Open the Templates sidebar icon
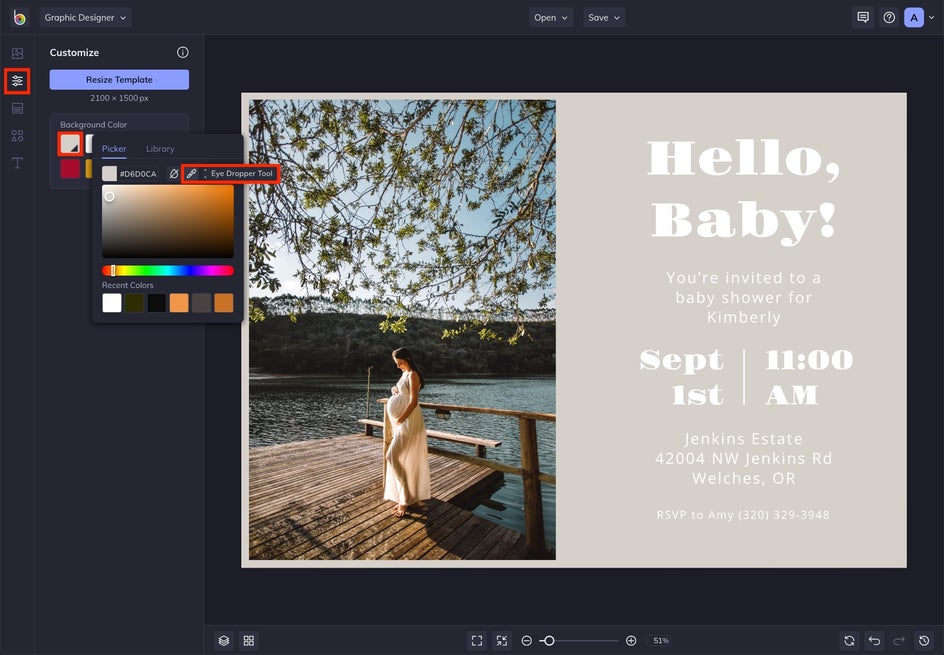944x655 pixels. (17, 108)
